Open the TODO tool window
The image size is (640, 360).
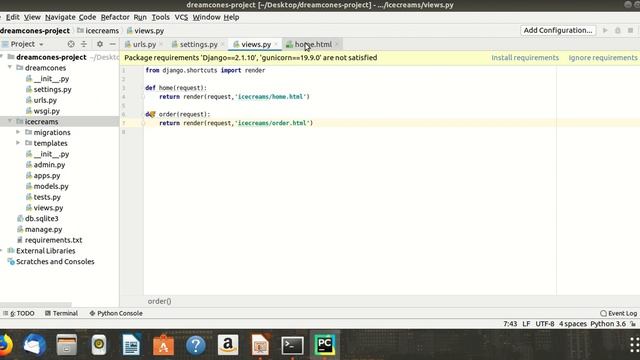(19, 313)
